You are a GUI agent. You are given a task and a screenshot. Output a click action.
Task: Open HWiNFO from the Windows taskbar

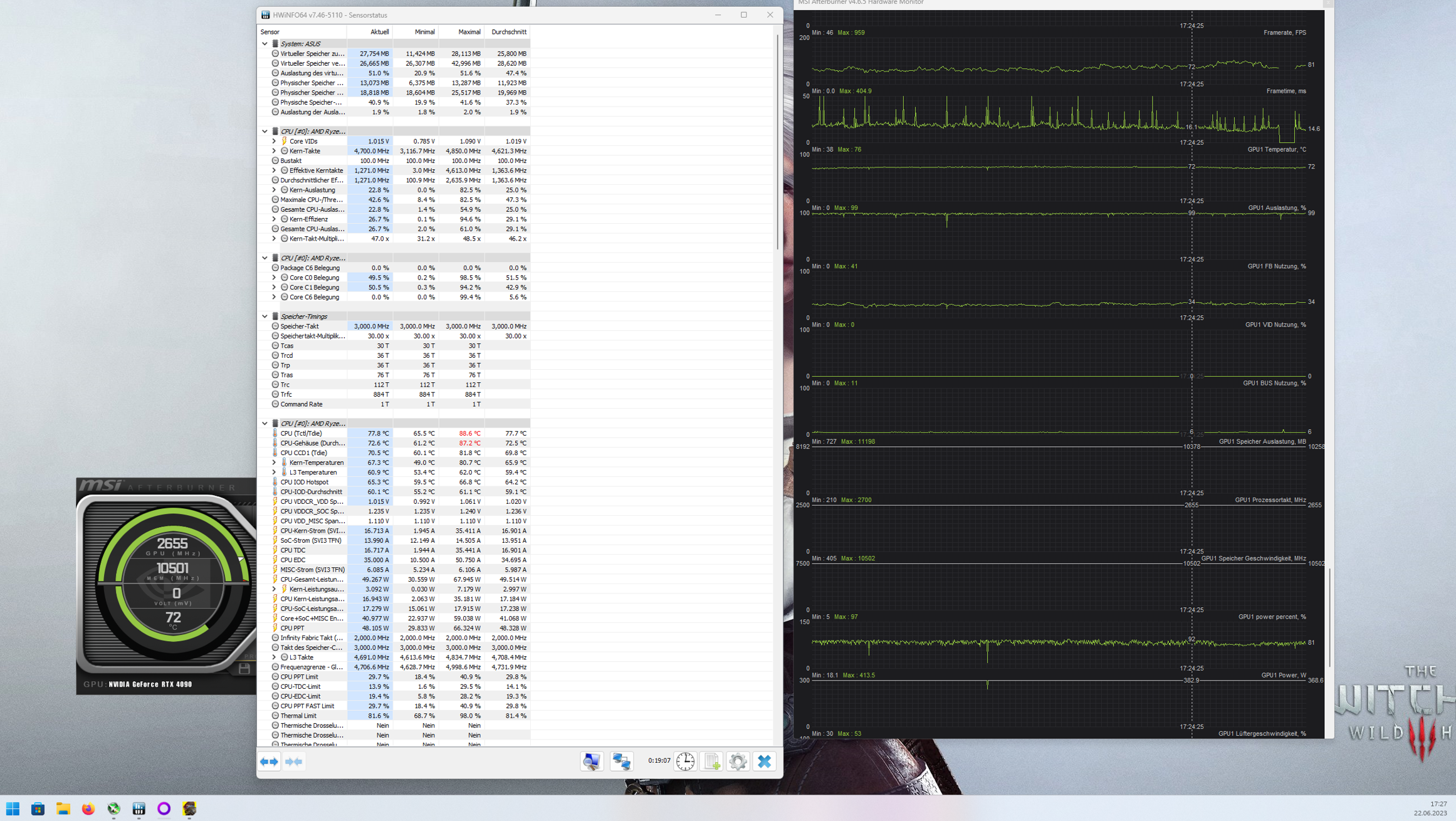click(139, 808)
